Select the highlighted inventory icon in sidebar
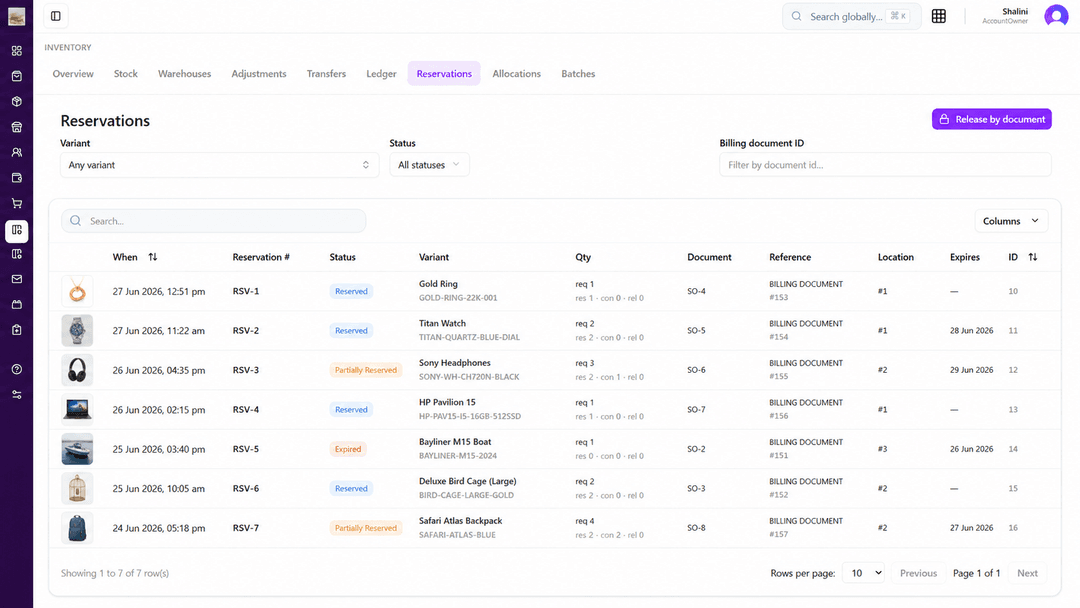The height and width of the screenshot is (608, 1080). tap(17, 230)
